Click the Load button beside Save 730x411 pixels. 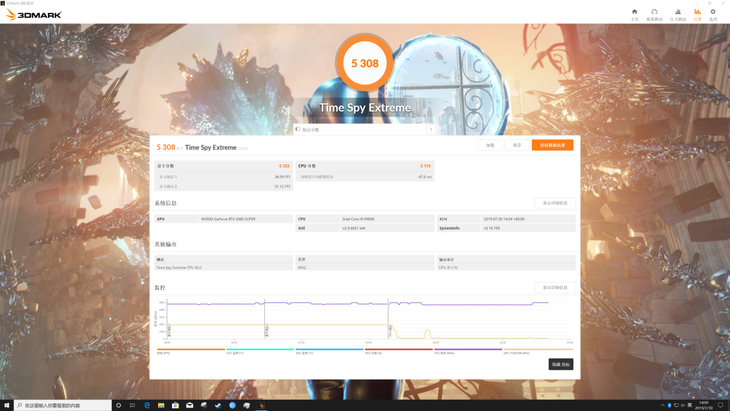(x=490, y=145)
